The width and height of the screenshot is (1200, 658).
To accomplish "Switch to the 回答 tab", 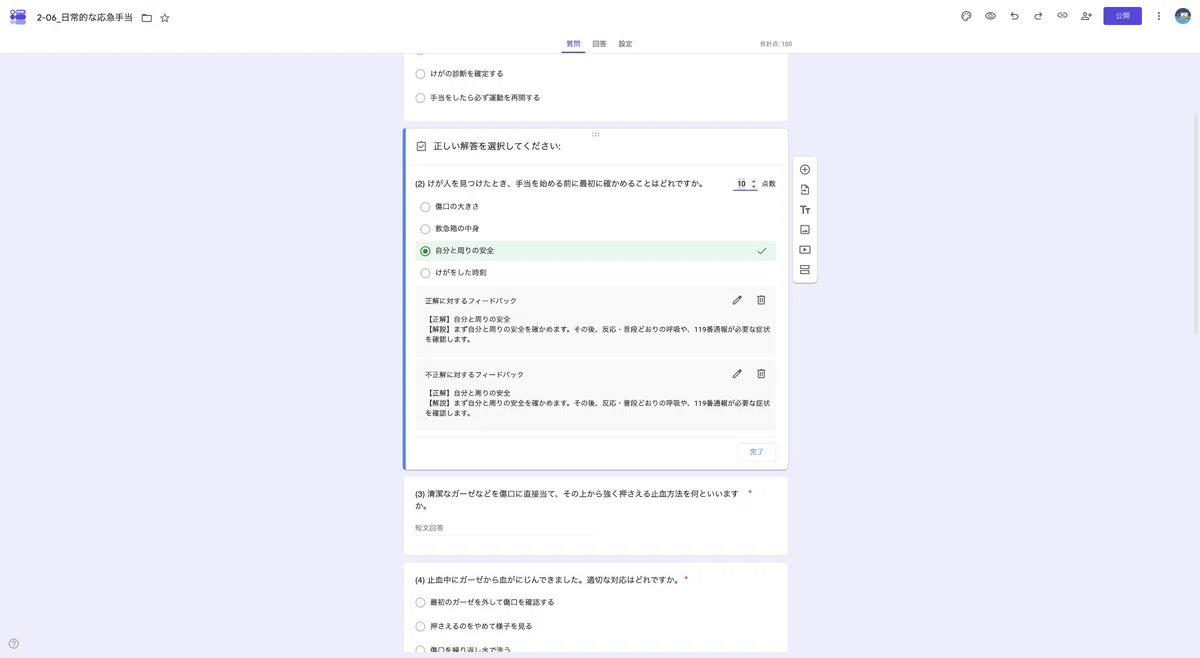I will [x=599, y=44].
